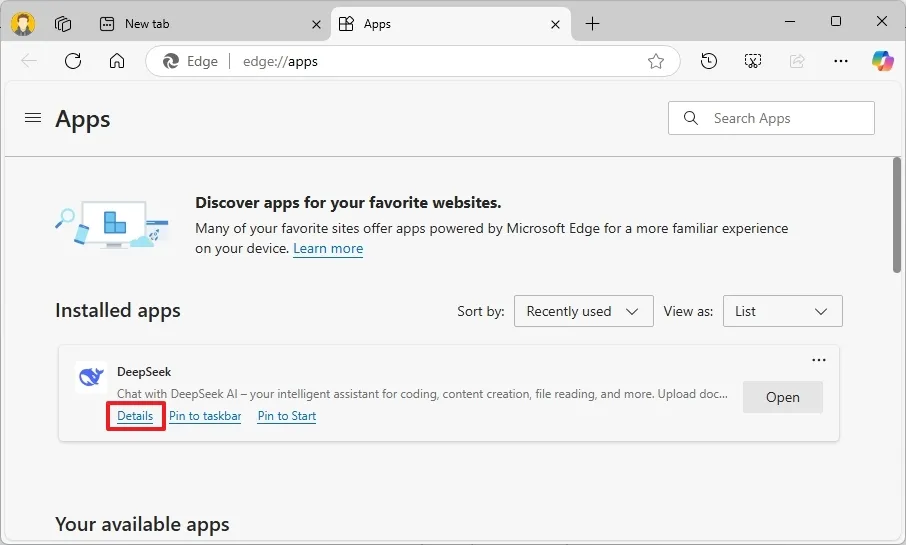
Task: Open the Apps page hamburger menu
Action: click(x=33, y=118)
